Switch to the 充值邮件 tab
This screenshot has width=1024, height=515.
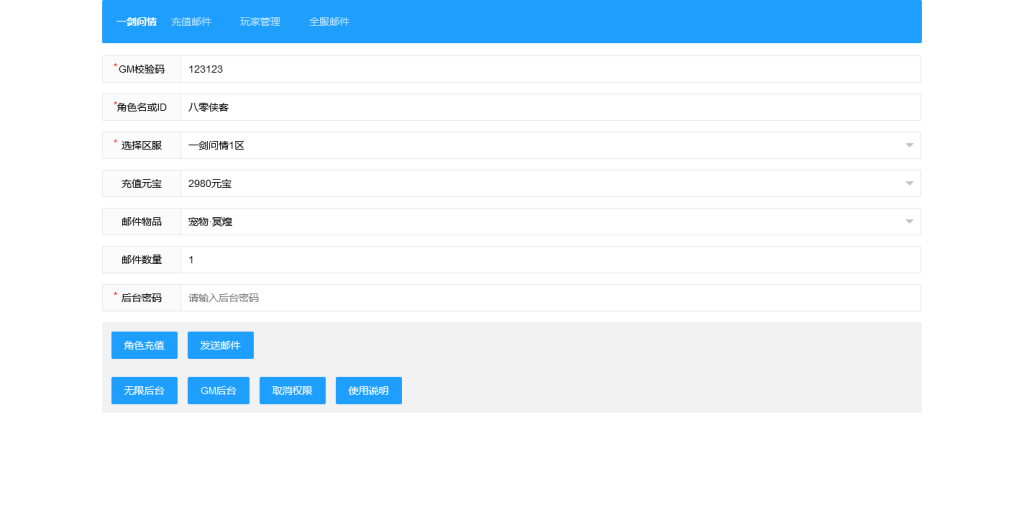click(x=191, y=22)
